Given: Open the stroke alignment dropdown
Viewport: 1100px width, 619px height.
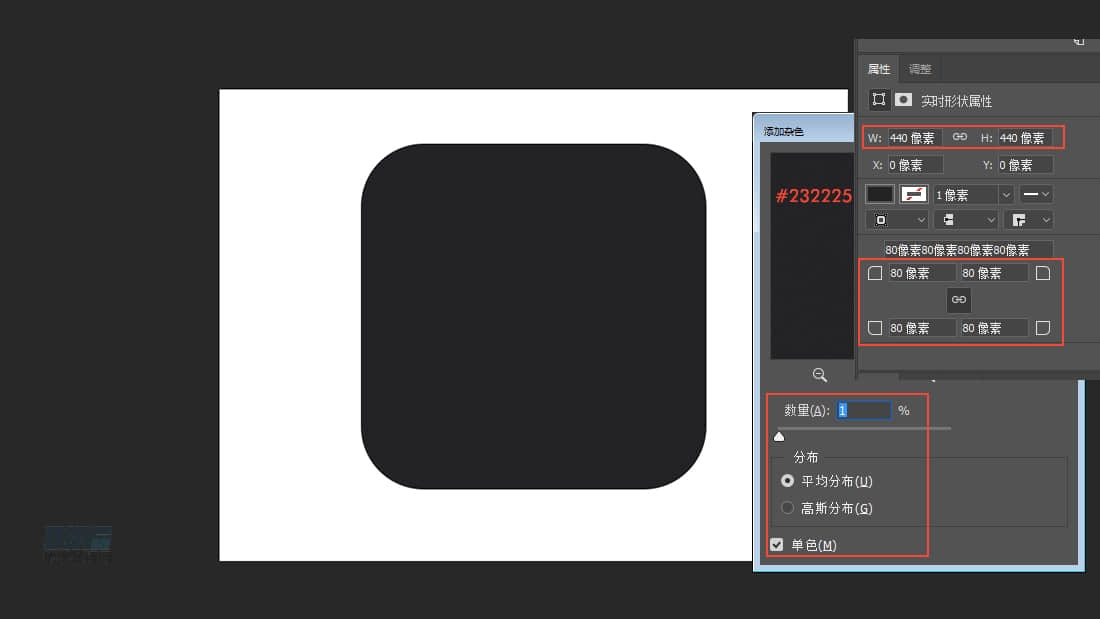Looking at the screenshot, I should (897, 220).
